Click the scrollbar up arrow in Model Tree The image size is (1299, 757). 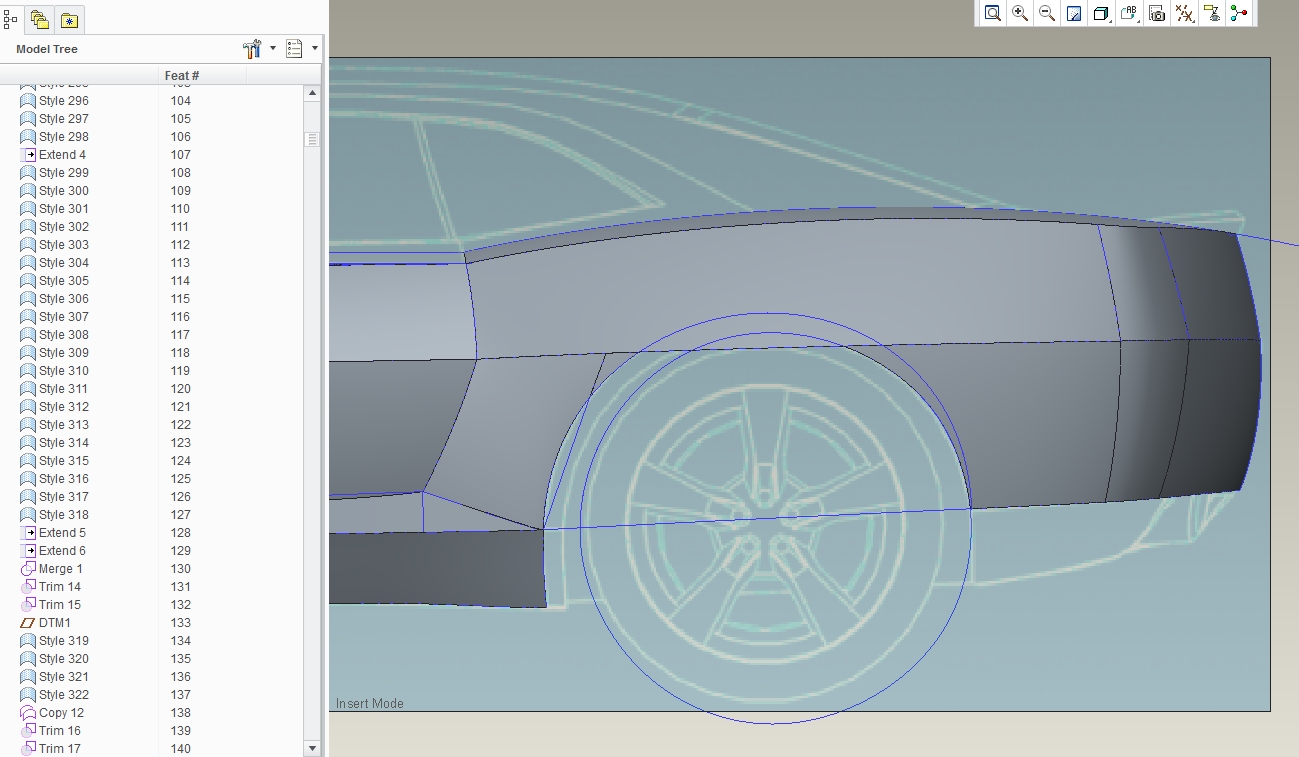312,93
